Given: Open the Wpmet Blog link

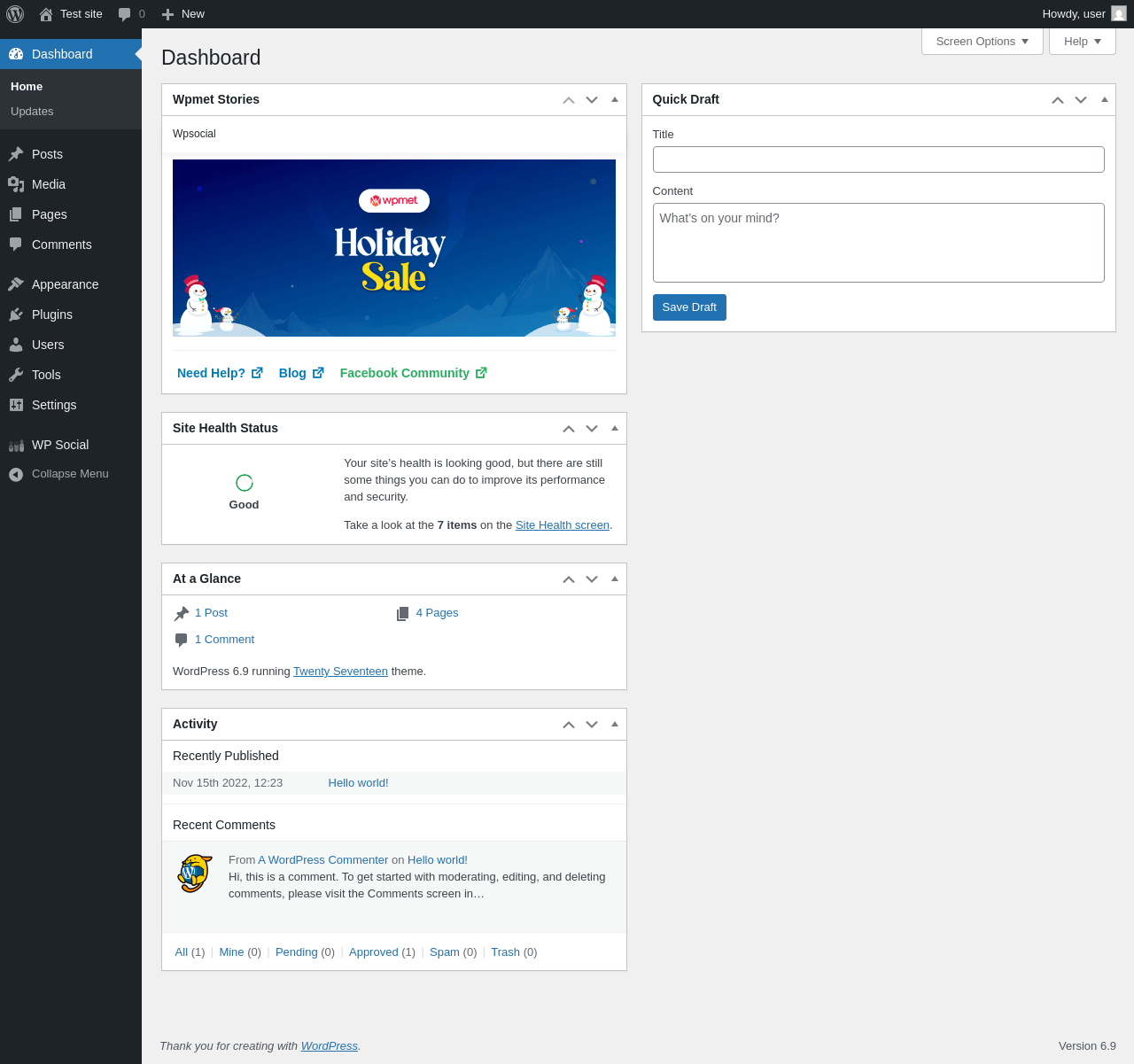Looking at the screenshot, I should click(301, 373).
